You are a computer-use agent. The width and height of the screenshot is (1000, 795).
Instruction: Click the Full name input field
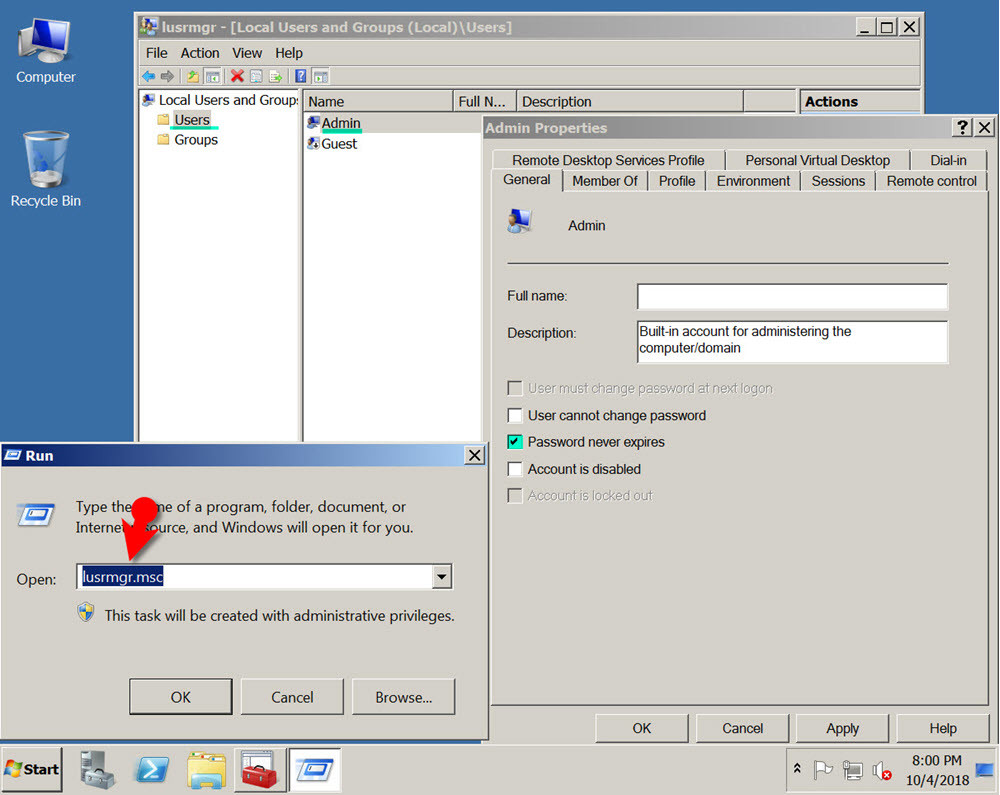pos(792,296)
